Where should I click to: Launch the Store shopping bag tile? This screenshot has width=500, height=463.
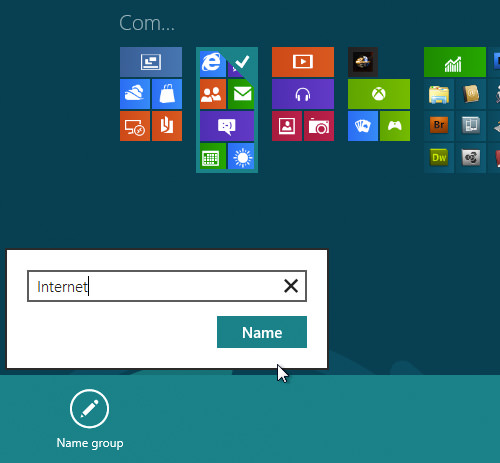pos(167,94)
